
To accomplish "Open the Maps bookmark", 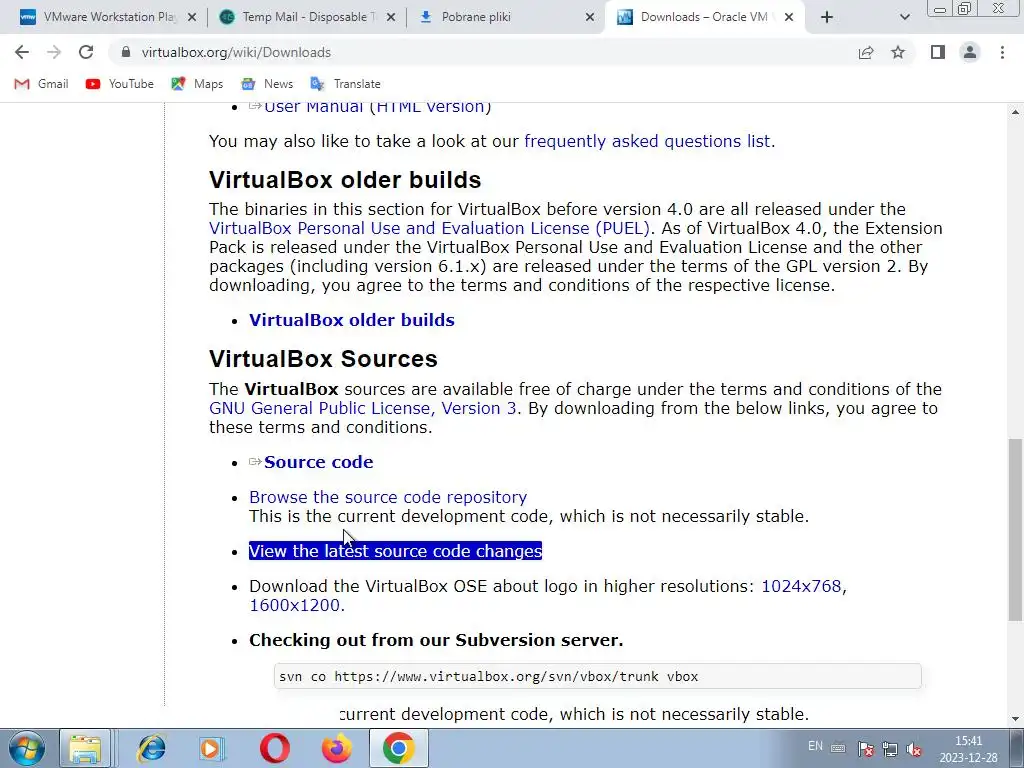I will click(197, 84).
